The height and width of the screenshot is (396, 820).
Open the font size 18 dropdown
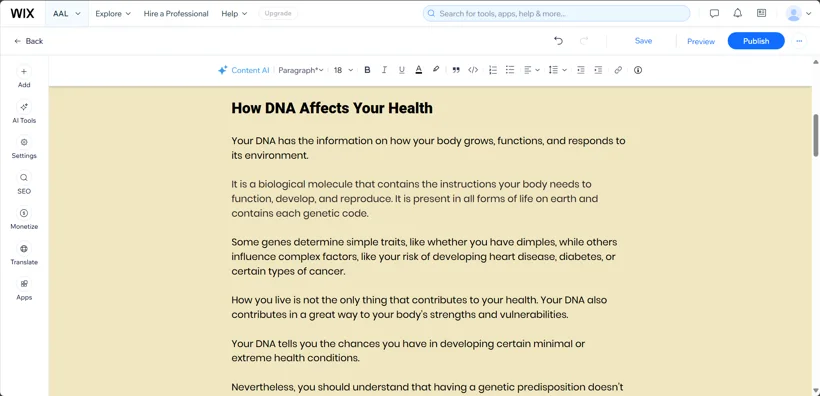pos(343,70)
